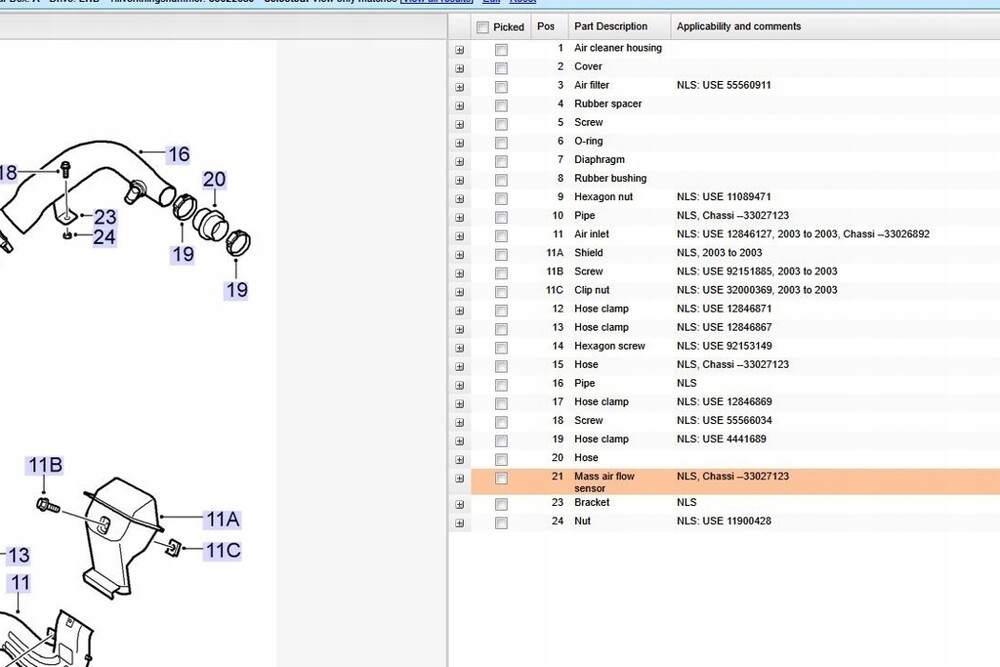Select the Rubber spacer description
This screenshot has height=667, width=1000.
(x=608, y=104)
